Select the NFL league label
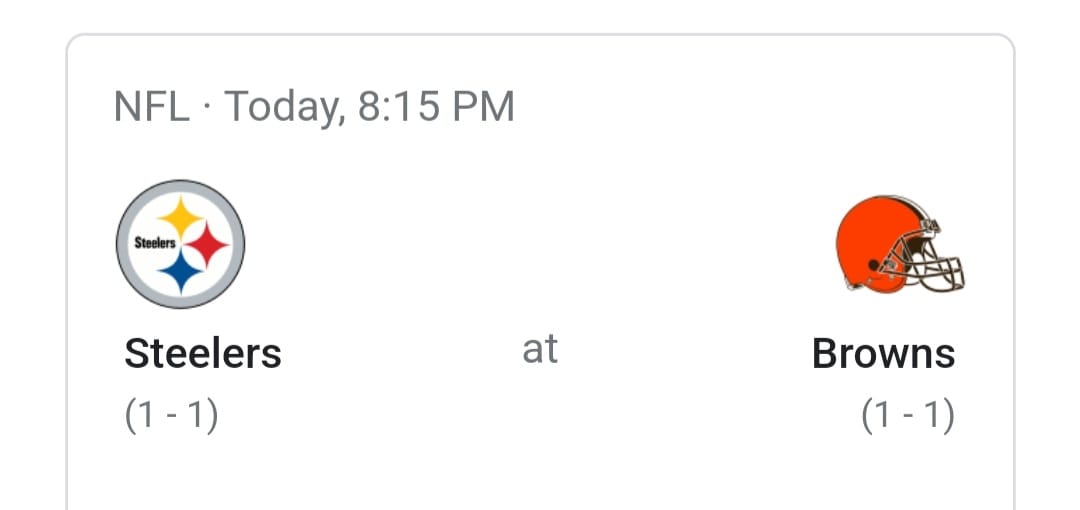1080x510 pixels. (151, 106)
